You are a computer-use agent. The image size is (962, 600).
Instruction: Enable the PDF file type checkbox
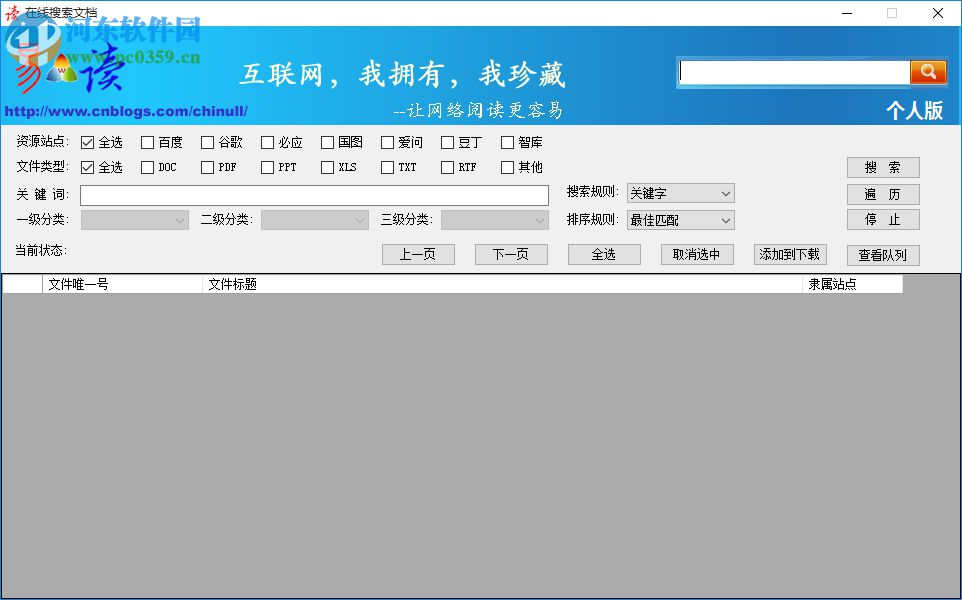point(205,167)
